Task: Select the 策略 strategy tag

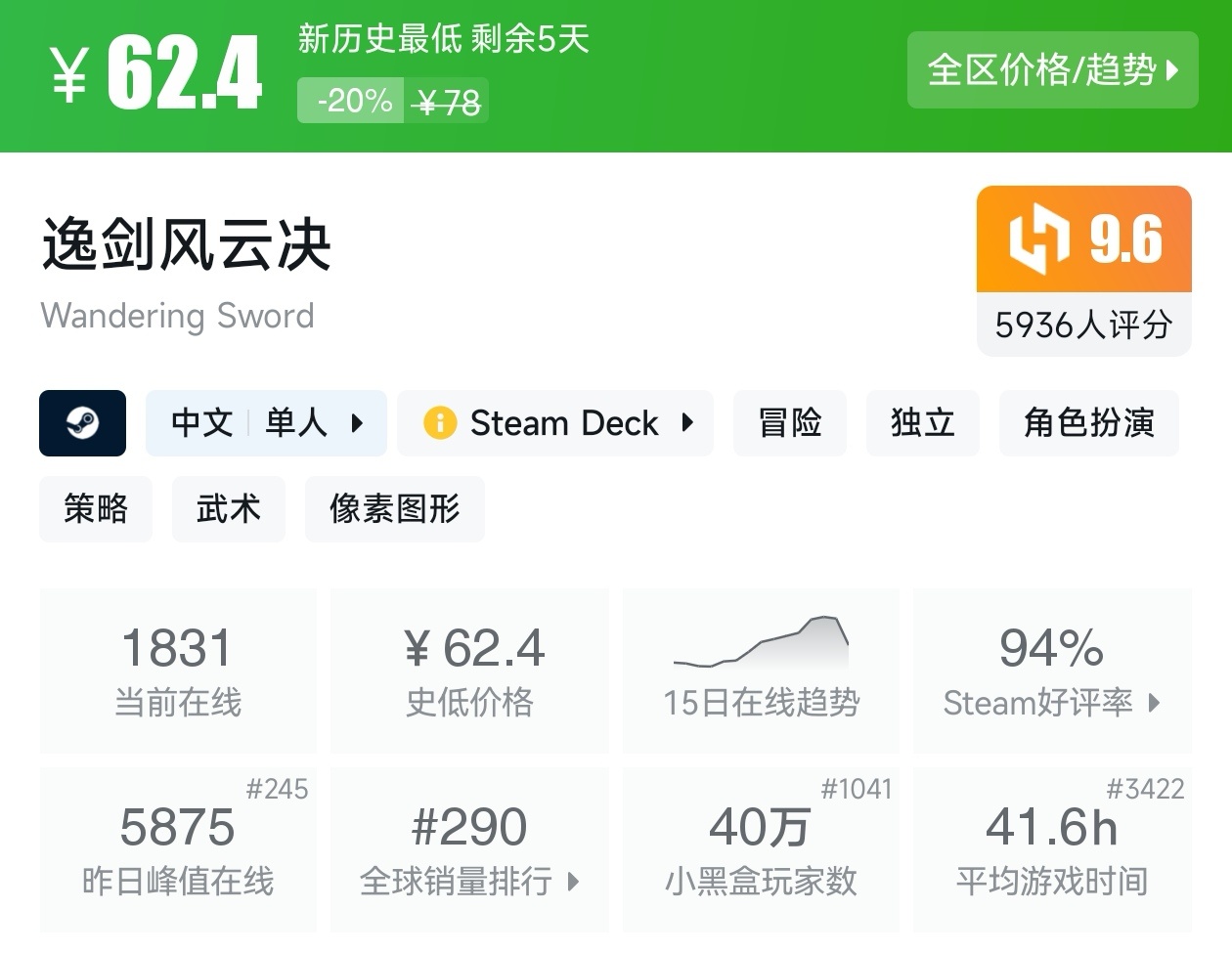Action: [96, 509]
